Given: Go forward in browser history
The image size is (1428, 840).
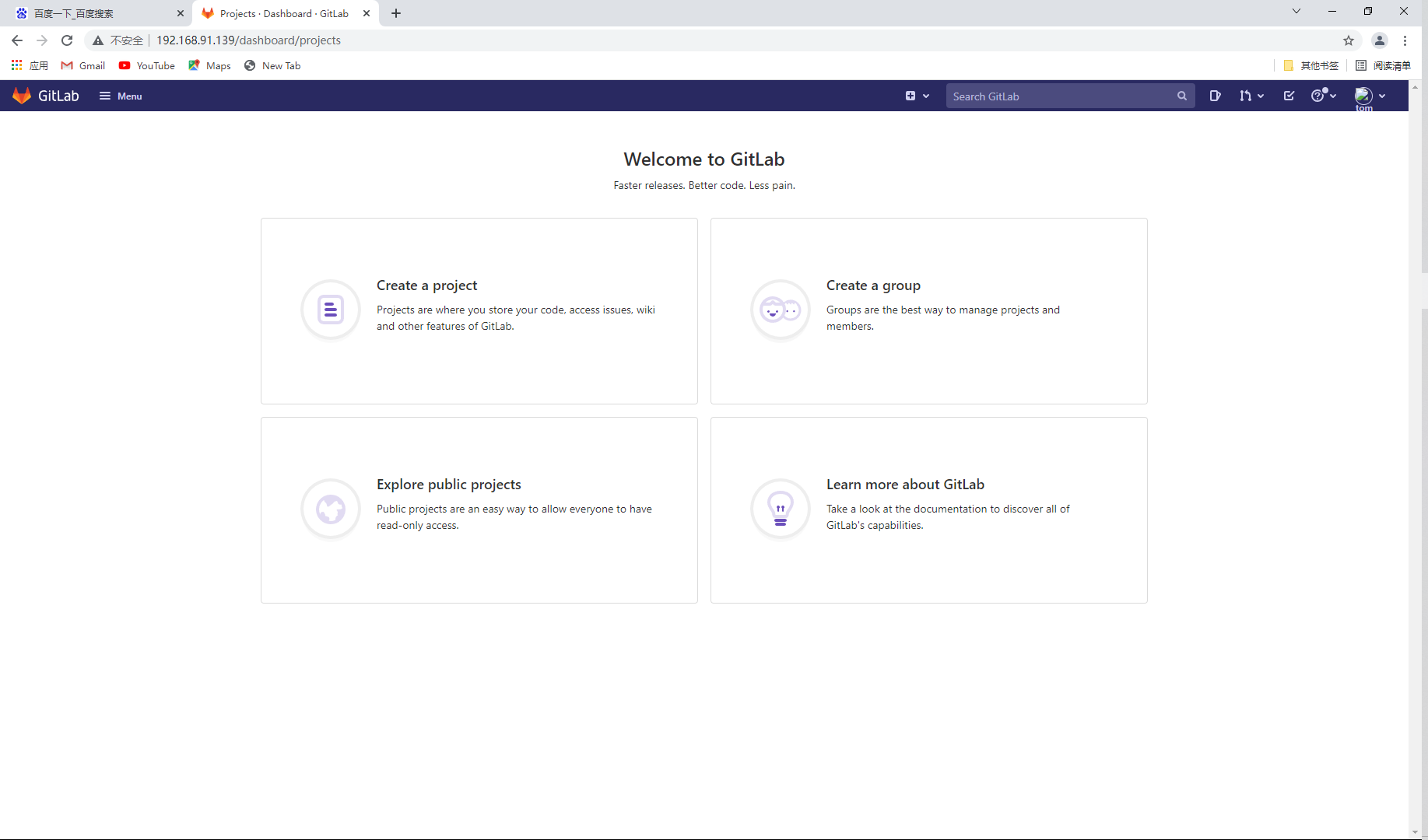Looking at the screenshot, I should click(x=42, y=40).
